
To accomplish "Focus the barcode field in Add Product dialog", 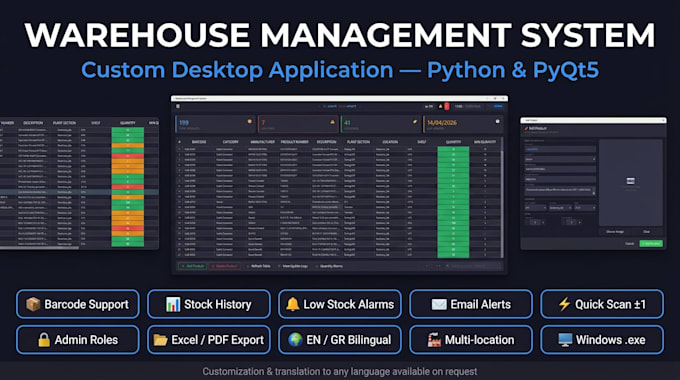I will coord(560,149).
